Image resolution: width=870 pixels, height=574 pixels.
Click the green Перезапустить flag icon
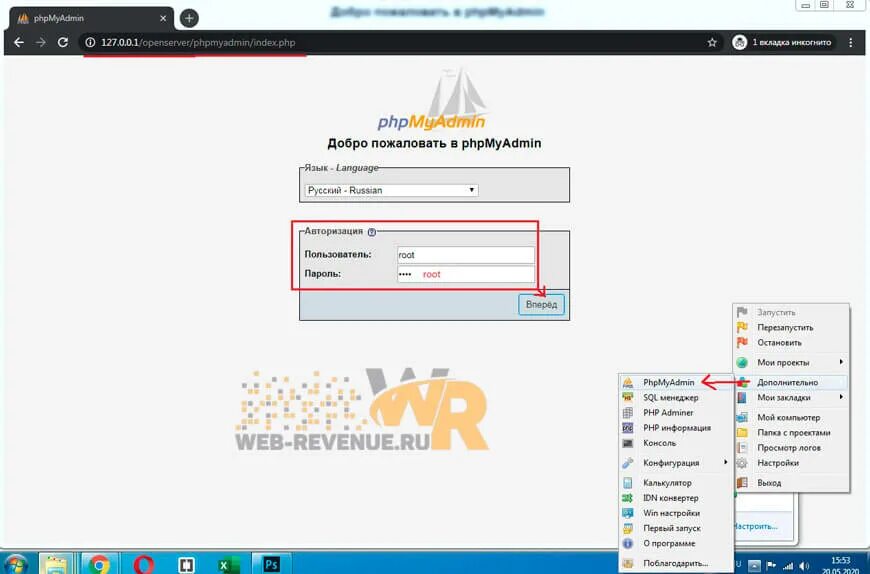[x=742, y=327]
